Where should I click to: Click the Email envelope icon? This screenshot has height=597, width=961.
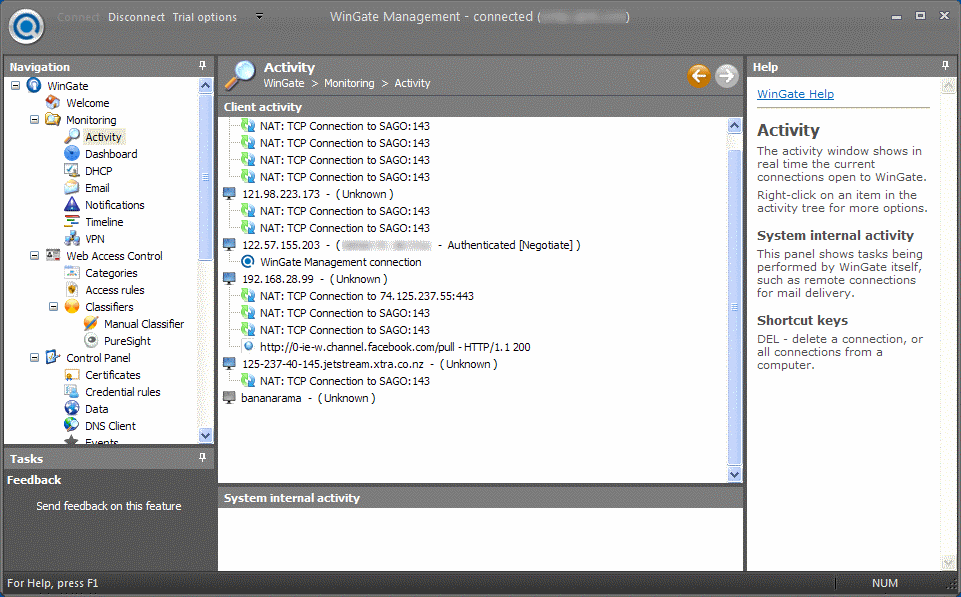coord(72,188)
